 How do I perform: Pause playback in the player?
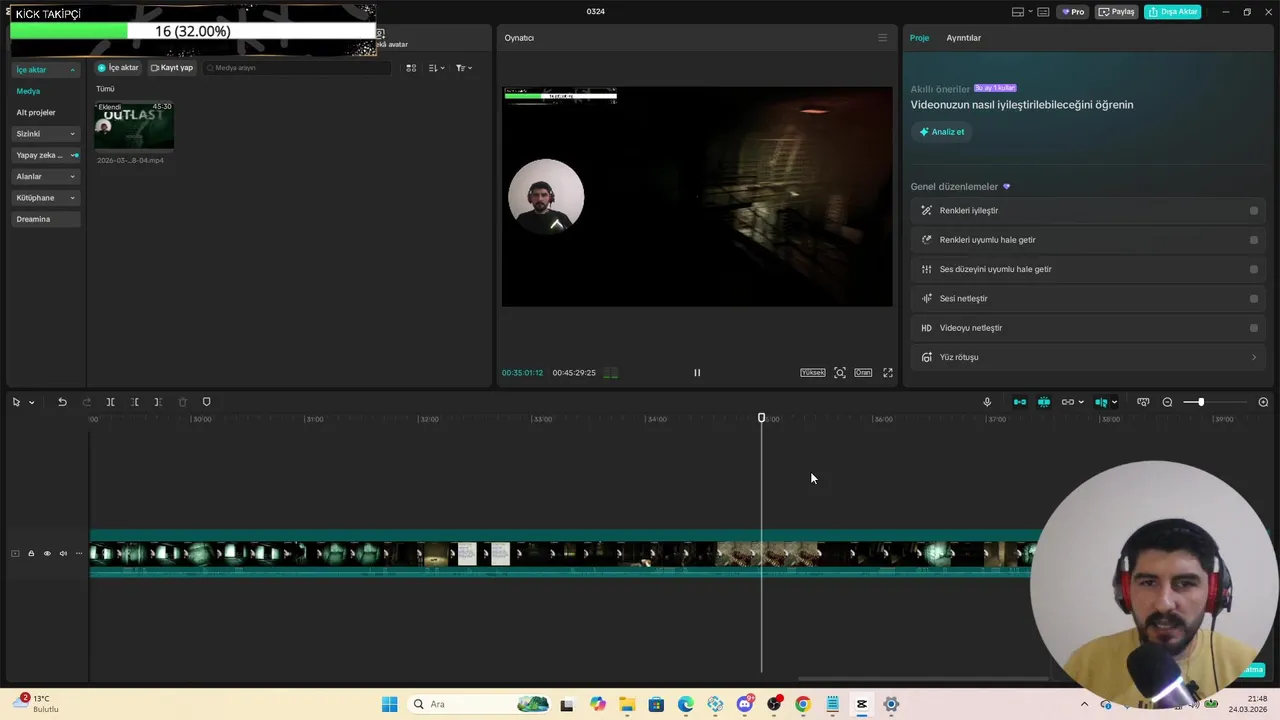(x=697, y=373)
